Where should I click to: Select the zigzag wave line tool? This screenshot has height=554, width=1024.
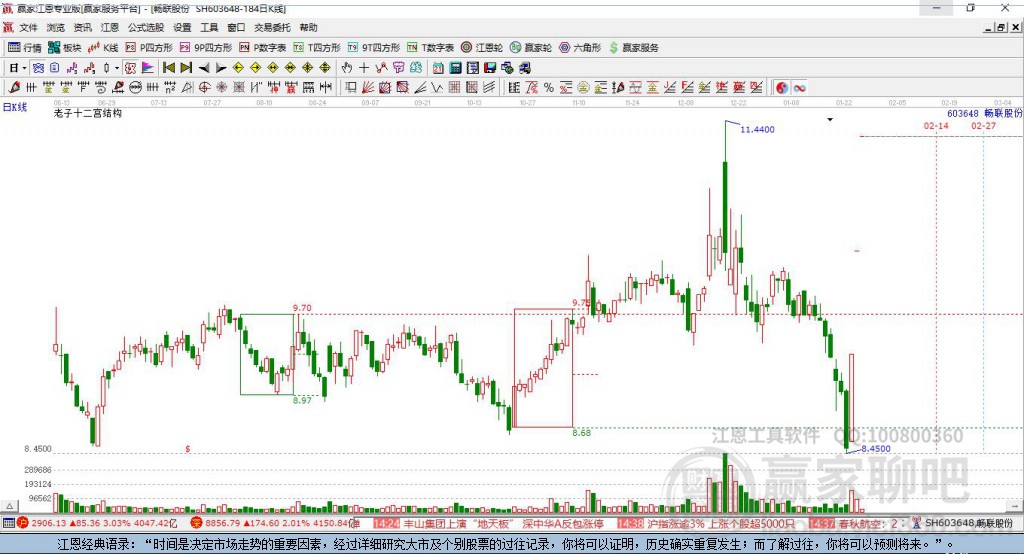pos(437,88)
